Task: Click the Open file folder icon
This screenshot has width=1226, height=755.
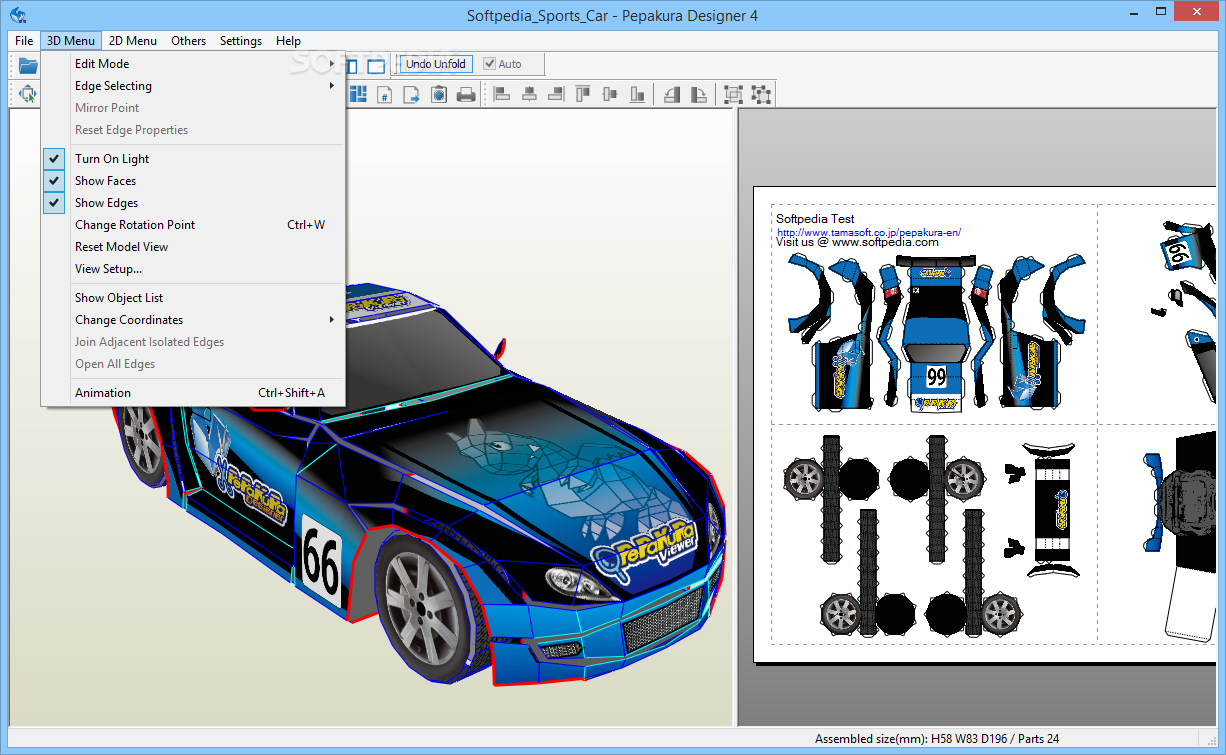Action: coord(27,65)
